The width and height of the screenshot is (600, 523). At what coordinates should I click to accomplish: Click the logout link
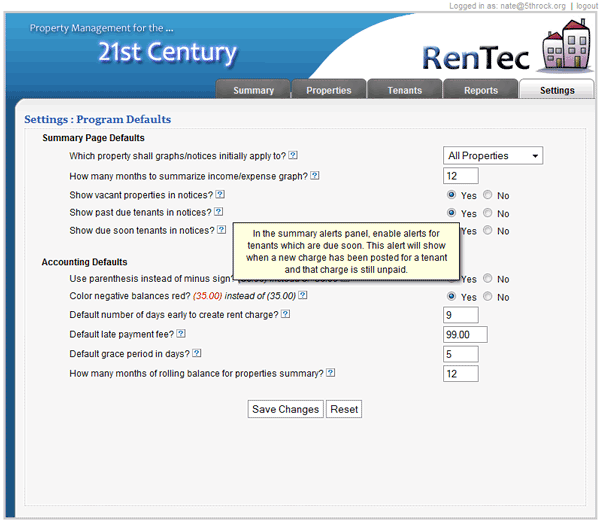coord(585,6)
